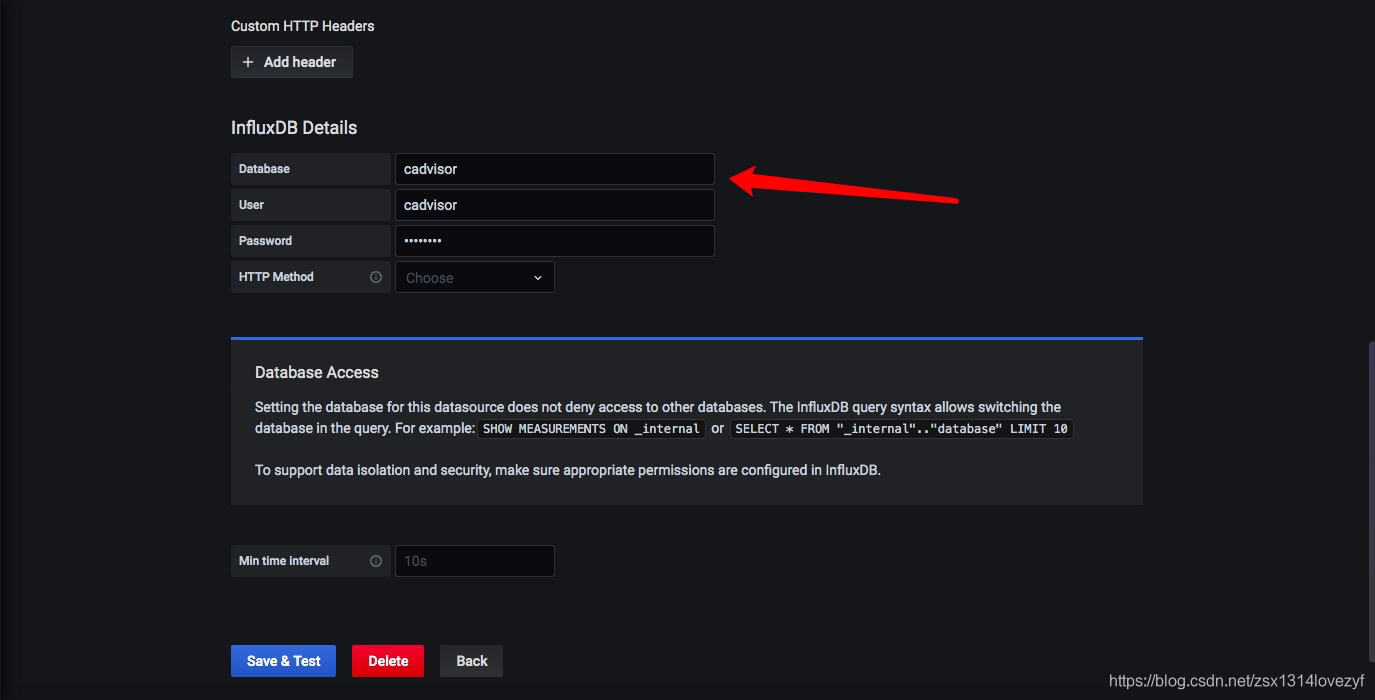Click the Database field label
The image size is (1375, 700).
coord(264,169)
